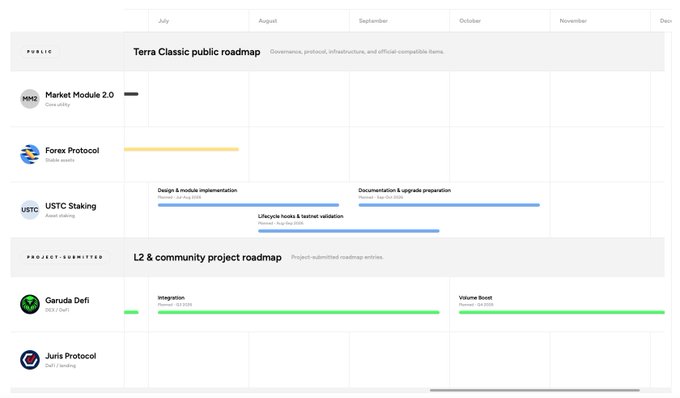Click the 'Documentation & upgrade preparation' label
Image resolution: width=680 pixels, height=398 pixels.
[x=405, y=190]
